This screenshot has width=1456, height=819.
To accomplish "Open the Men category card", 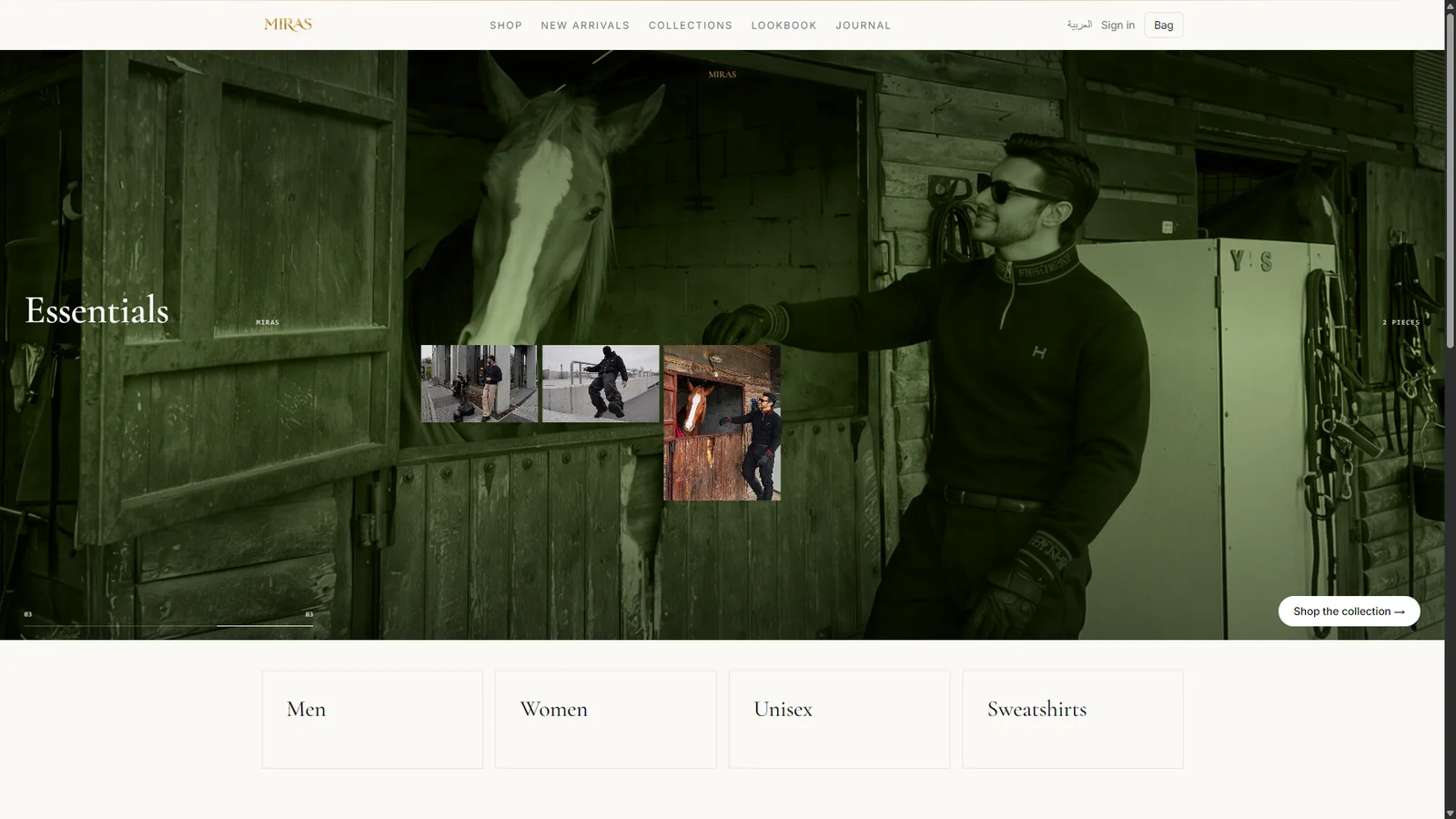I will coord(372,720).
